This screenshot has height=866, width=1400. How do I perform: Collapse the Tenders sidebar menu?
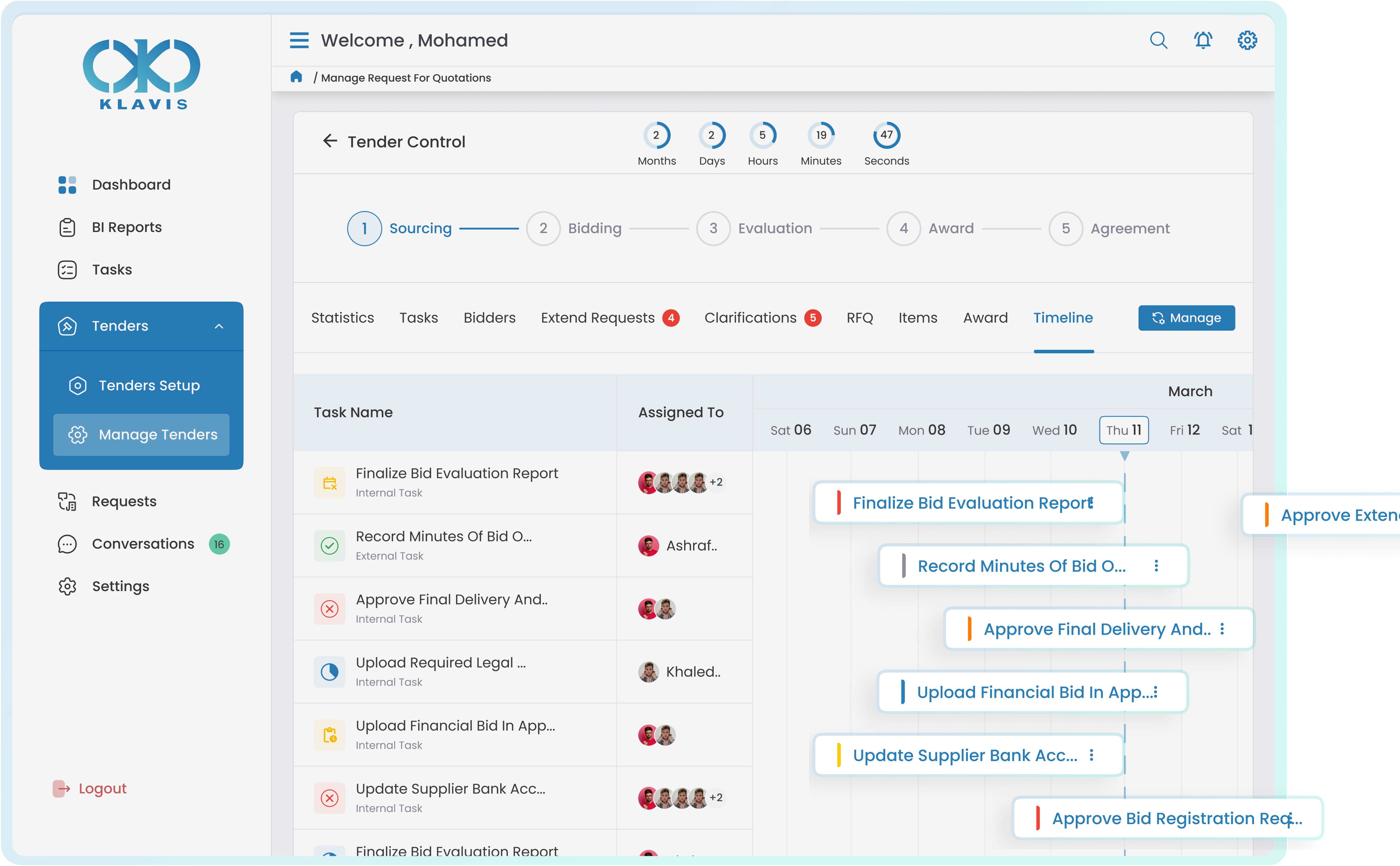point(219,326)
